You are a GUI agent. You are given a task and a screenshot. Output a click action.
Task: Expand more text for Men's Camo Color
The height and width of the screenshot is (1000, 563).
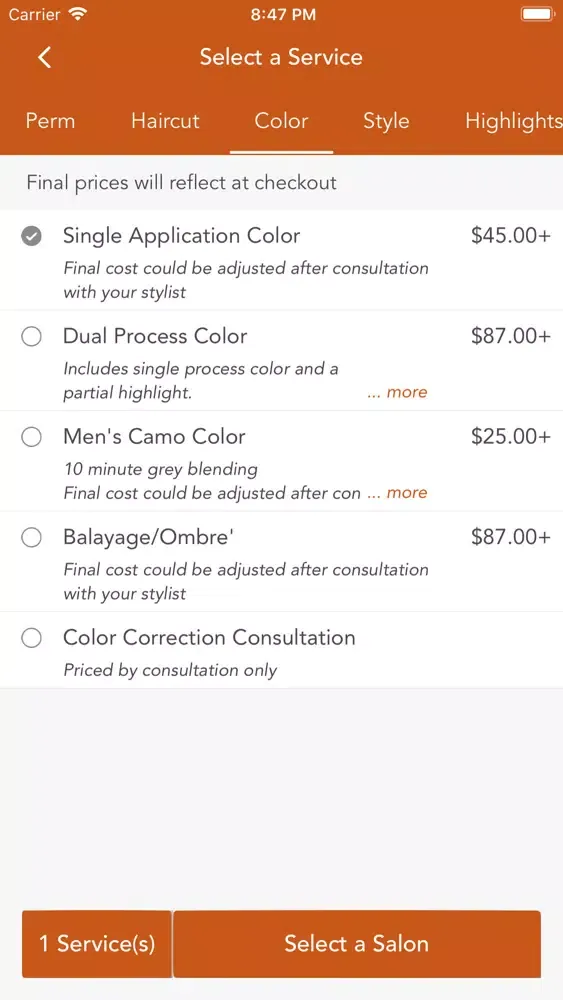pos(397,493)
